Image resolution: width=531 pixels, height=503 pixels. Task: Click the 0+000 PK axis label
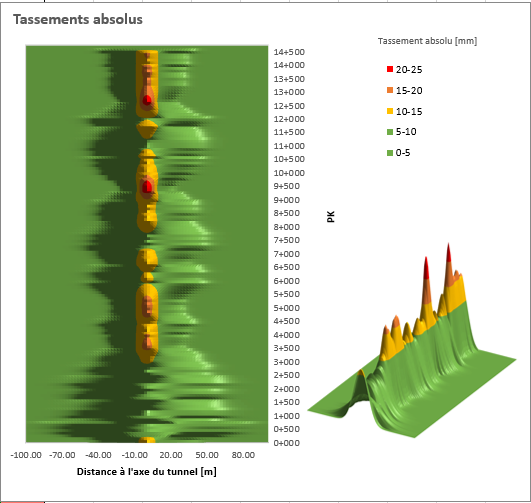point(286,443)
